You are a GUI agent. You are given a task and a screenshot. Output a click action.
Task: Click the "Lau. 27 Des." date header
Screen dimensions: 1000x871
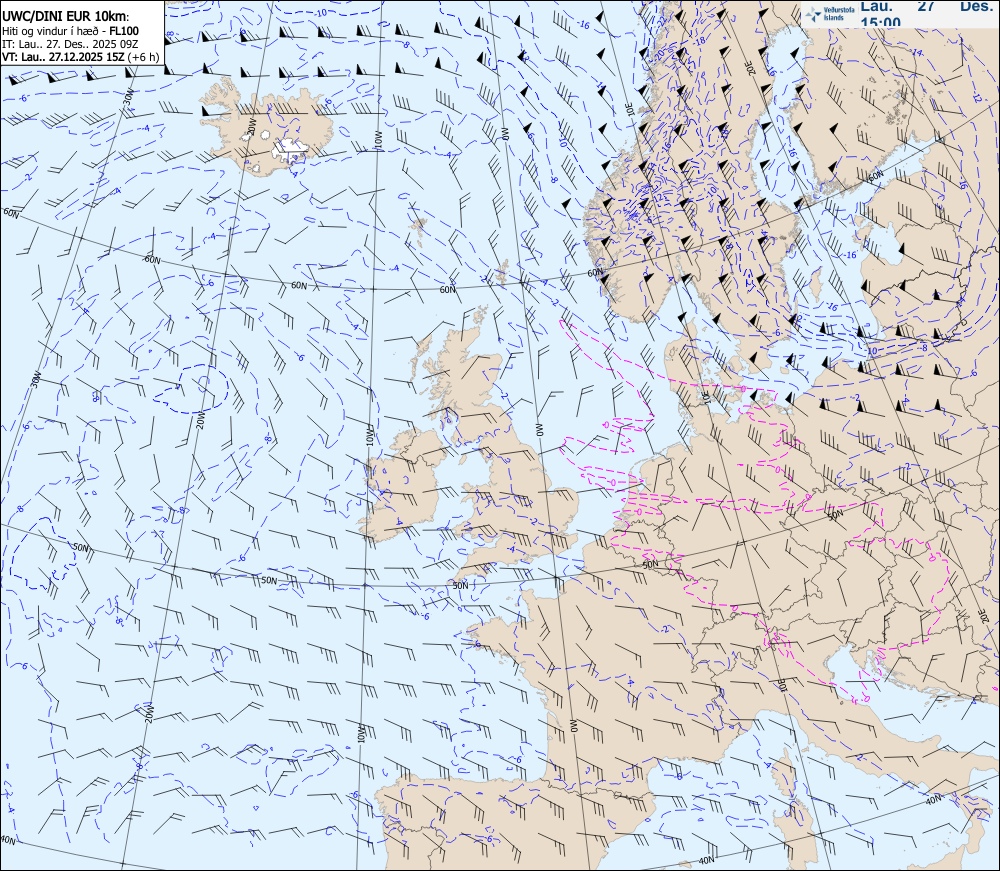pos(926,6)
